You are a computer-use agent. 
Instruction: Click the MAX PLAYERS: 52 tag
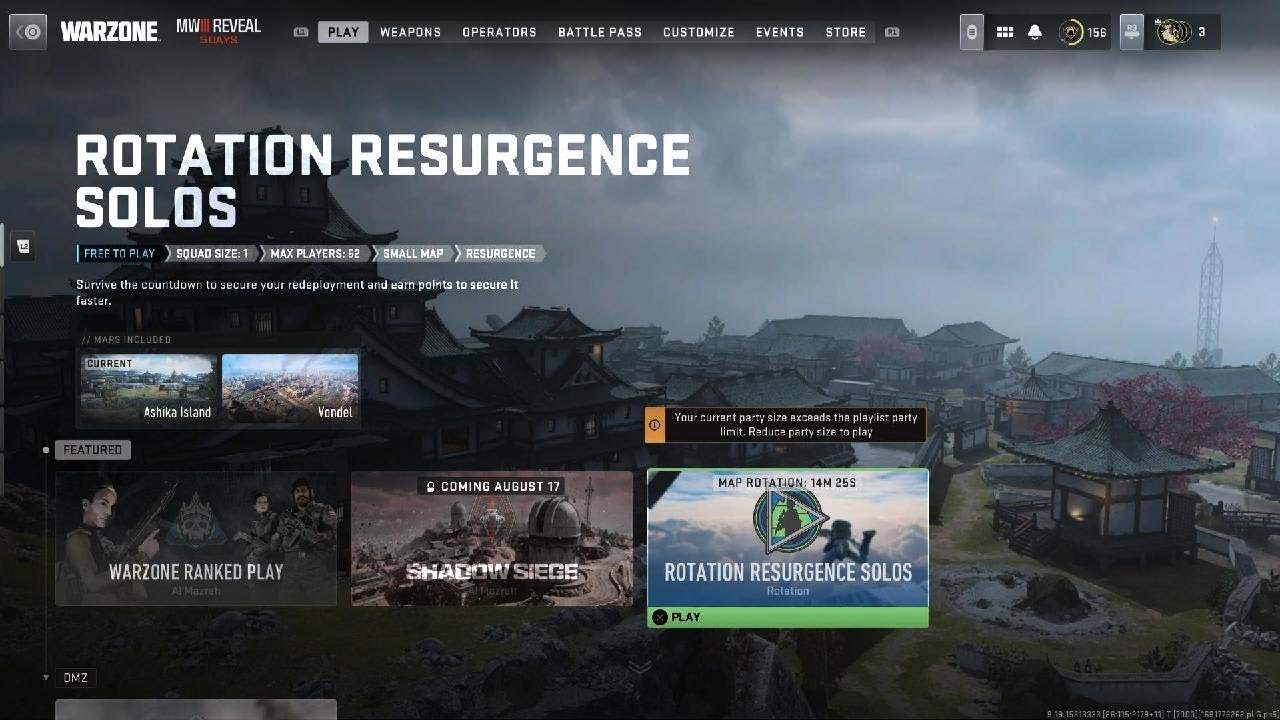(315, 254)
